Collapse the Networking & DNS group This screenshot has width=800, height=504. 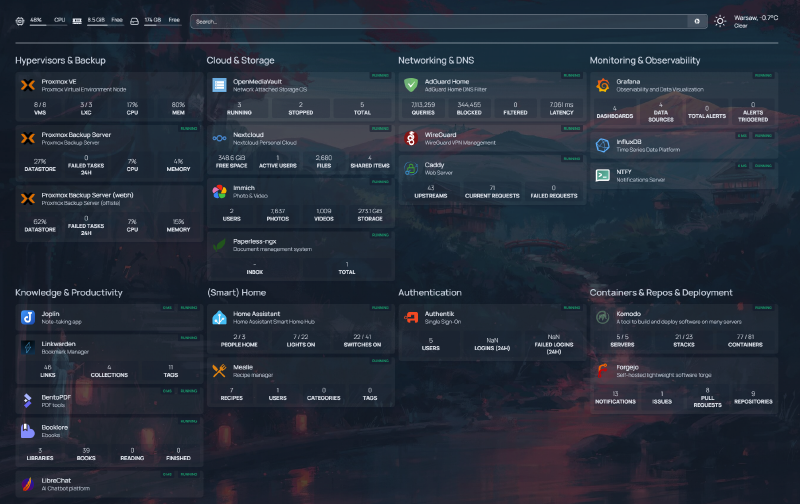[436, 60]
